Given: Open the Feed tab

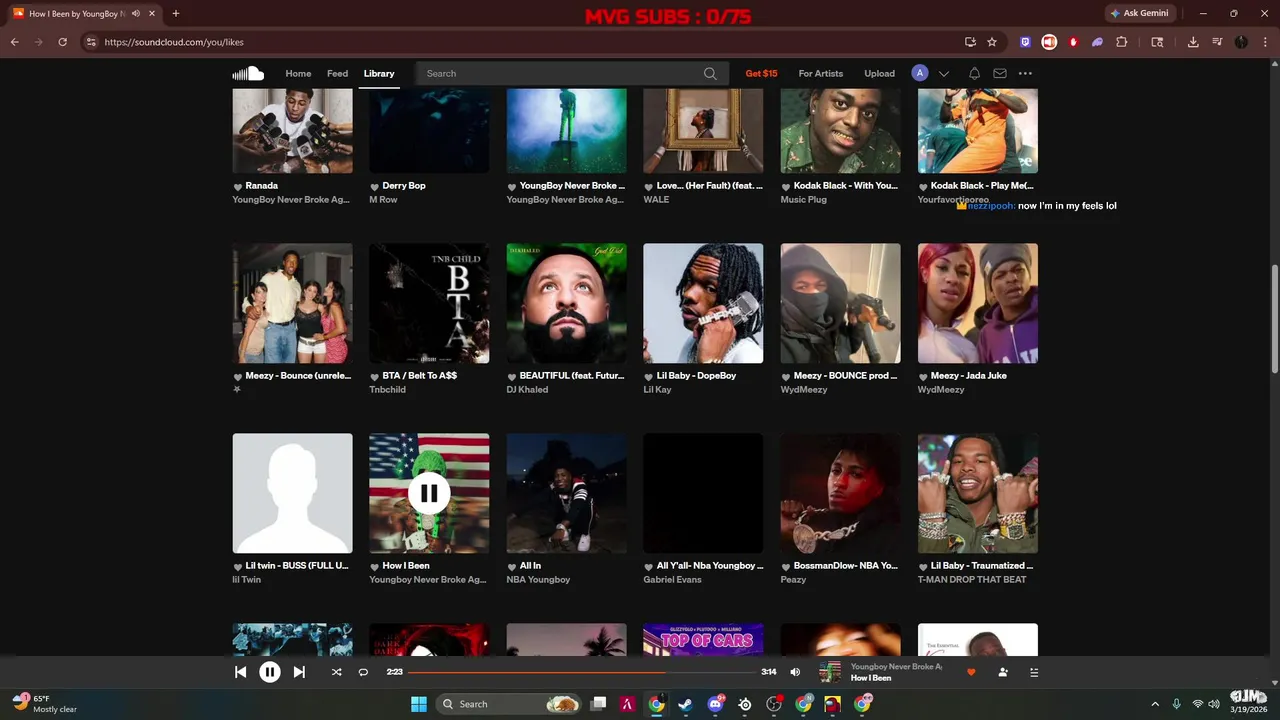Looking at the screenshot, I should (x=338, y=73).
